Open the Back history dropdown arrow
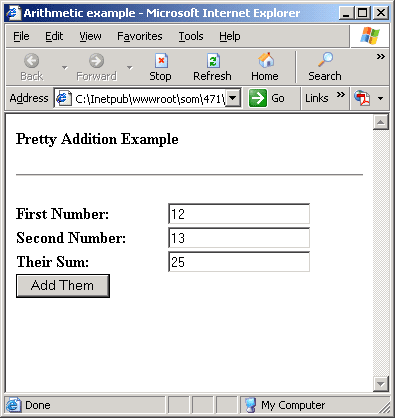The height and width of the screenshot is (418, 395). [x=64, y=68]
